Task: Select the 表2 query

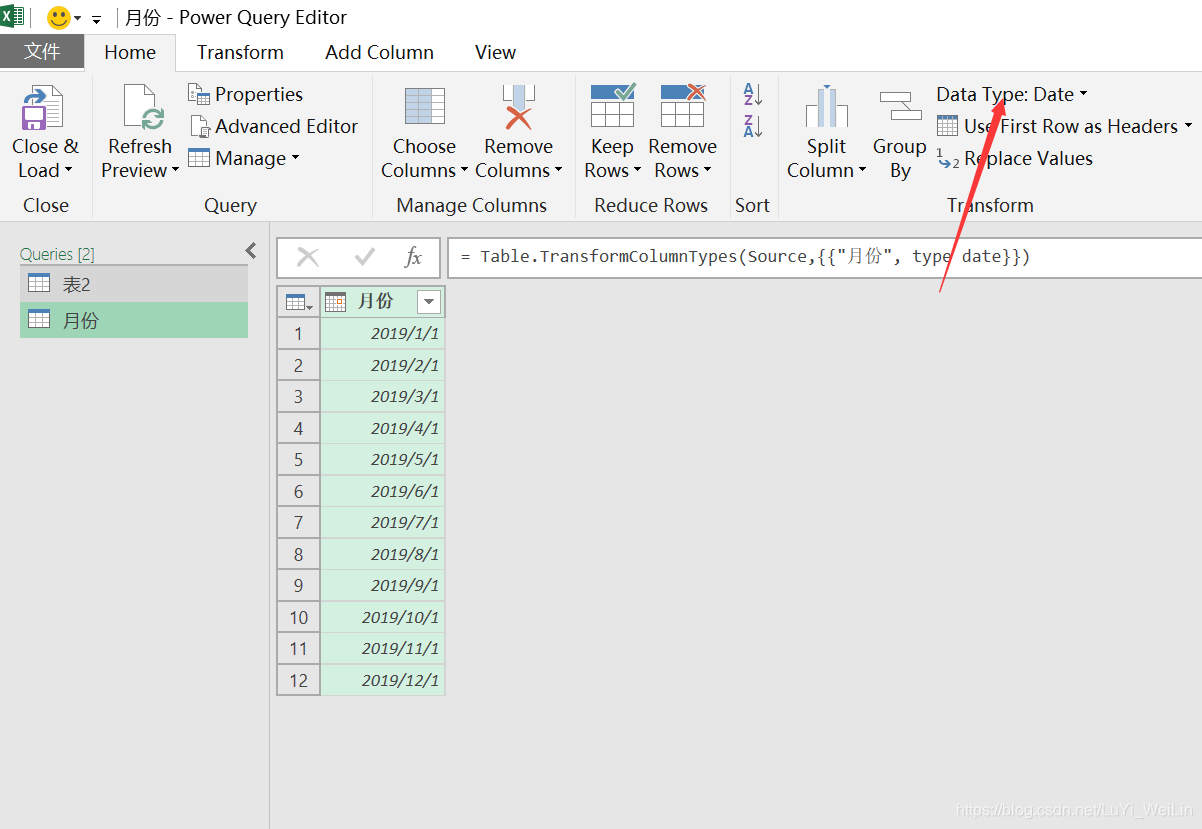Action: pyautogui.click(x=134, y=284)
